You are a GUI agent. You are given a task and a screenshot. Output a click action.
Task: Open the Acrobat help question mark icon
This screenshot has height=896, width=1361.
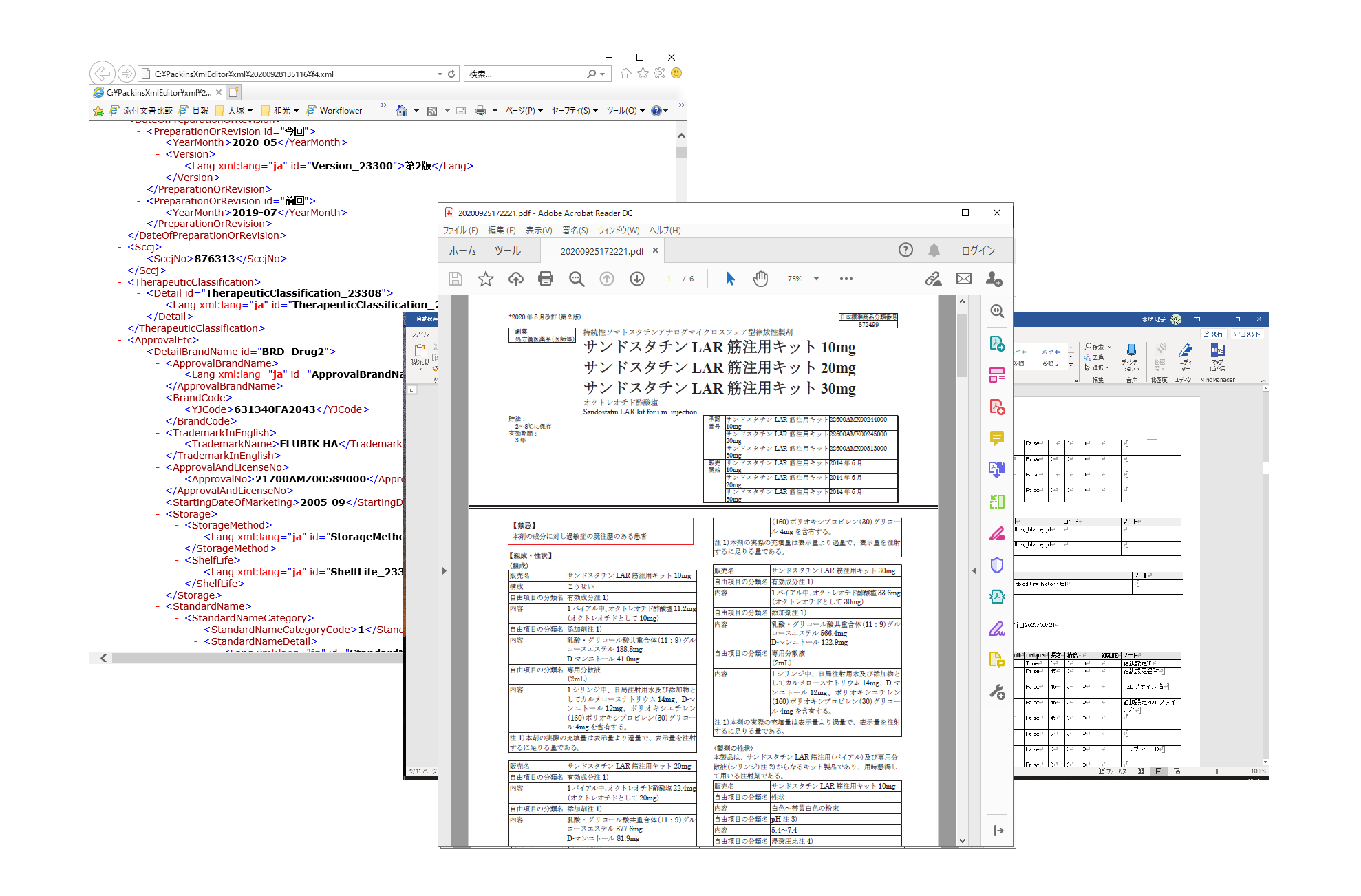click(x=905, y=250)
